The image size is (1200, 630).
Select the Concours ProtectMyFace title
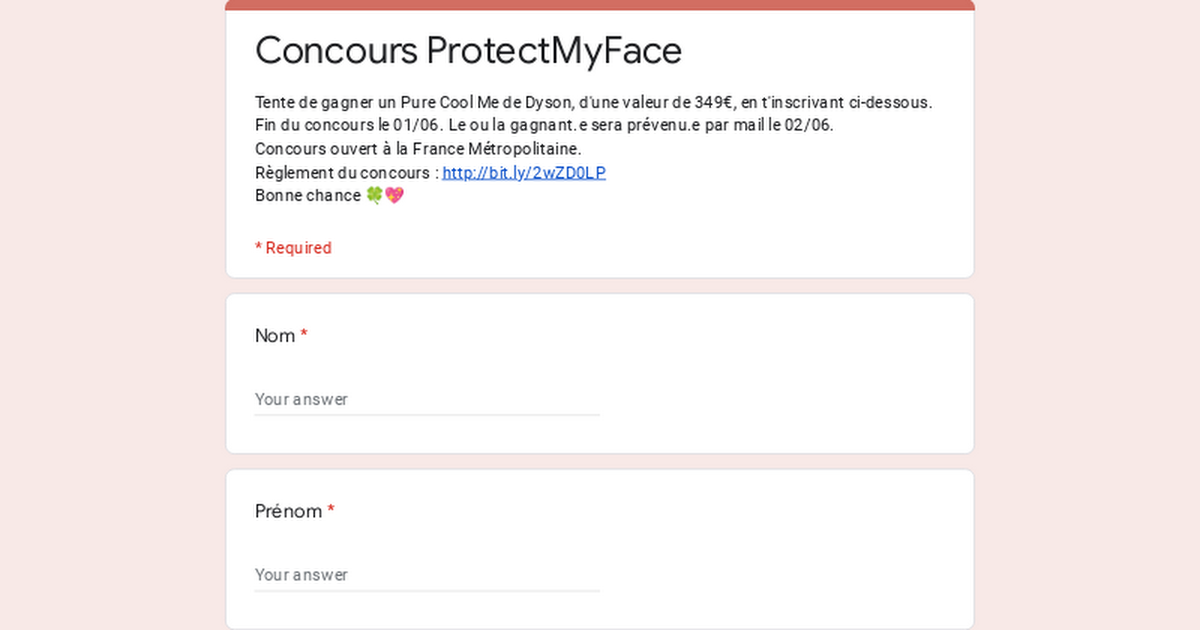(468, 50)
